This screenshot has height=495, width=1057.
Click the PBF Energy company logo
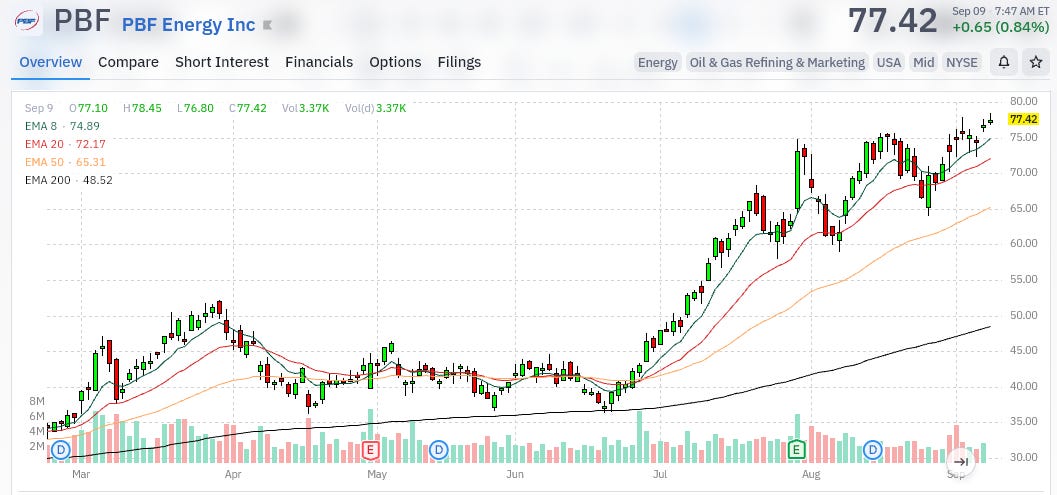coord(27,21)
